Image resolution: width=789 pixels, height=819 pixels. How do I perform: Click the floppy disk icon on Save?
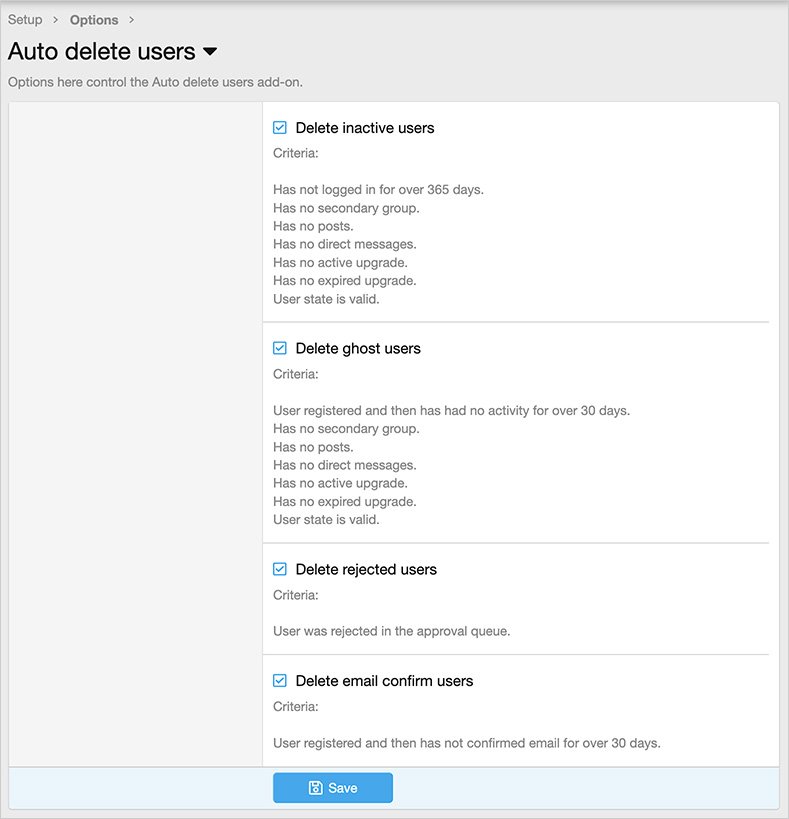(315, 788)
